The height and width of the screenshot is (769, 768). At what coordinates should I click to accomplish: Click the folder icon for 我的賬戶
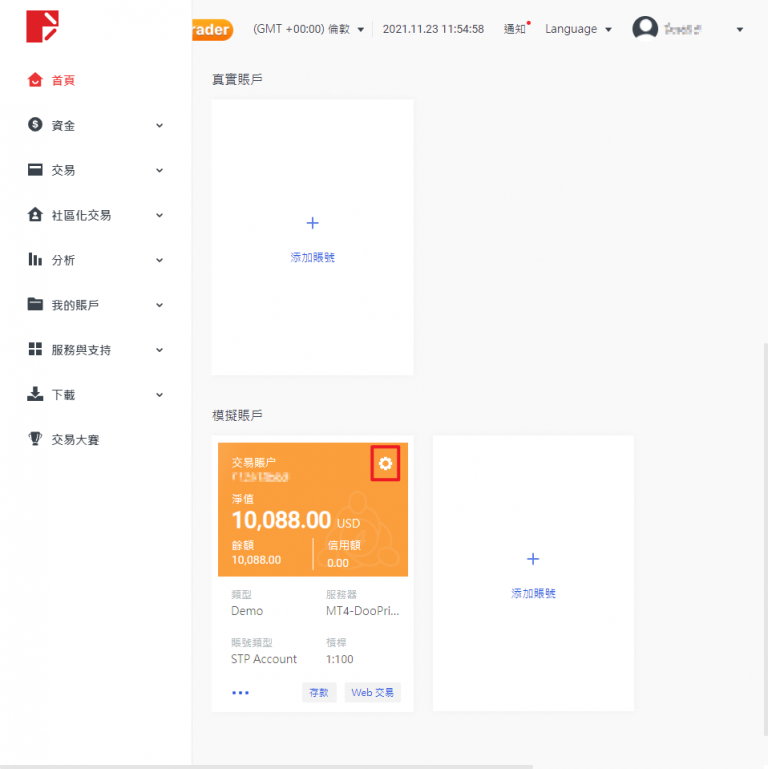[x=35, y=305]
